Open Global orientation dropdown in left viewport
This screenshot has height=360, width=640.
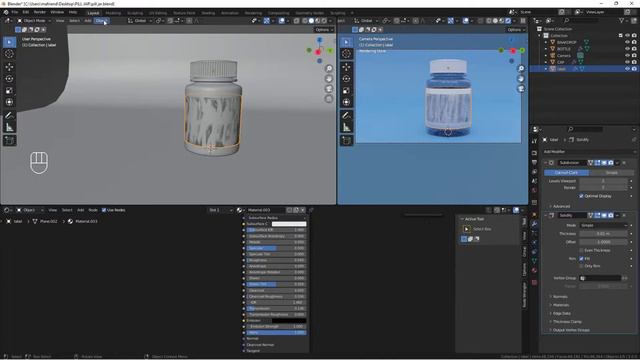click(x=140, y=20)
